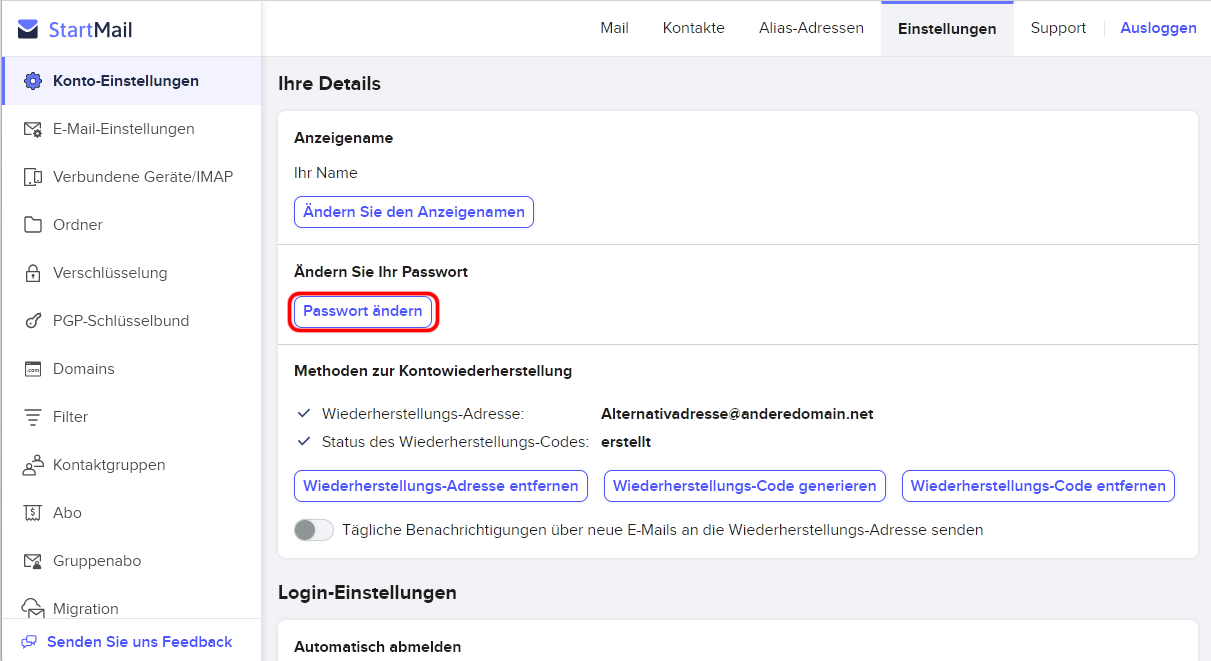This screenshot has width=1211, height=661.
Task: Go to Ordner in the sidebar
Action: coord(131,225)
